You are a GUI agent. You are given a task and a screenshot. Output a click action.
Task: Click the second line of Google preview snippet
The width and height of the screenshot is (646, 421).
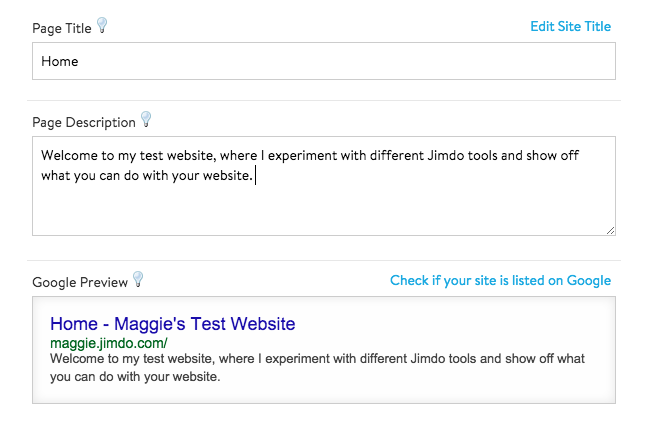coord(134,377)
